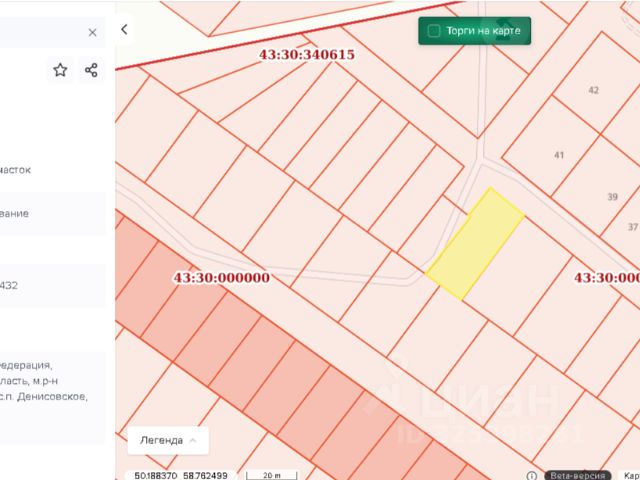Image resolution: width=640 pixels, height=480 pixels.
Task: Click cadastral label 43:30:000000 at left
Action: (222, 278)
